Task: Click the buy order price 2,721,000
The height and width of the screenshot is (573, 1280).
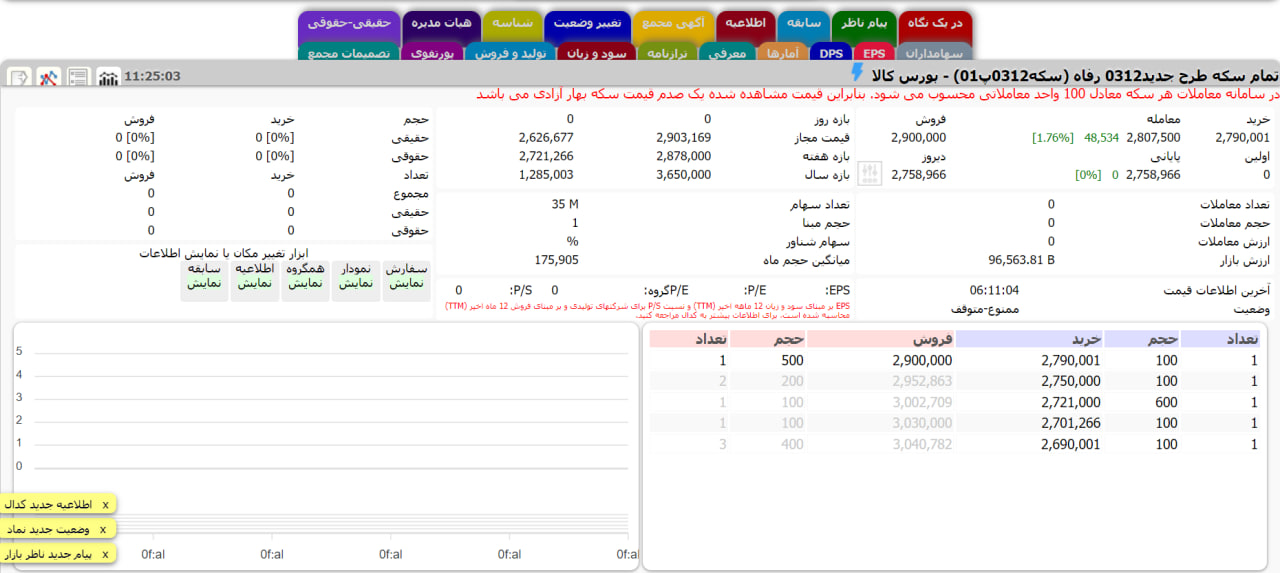Action: [x=1070, y=402]
